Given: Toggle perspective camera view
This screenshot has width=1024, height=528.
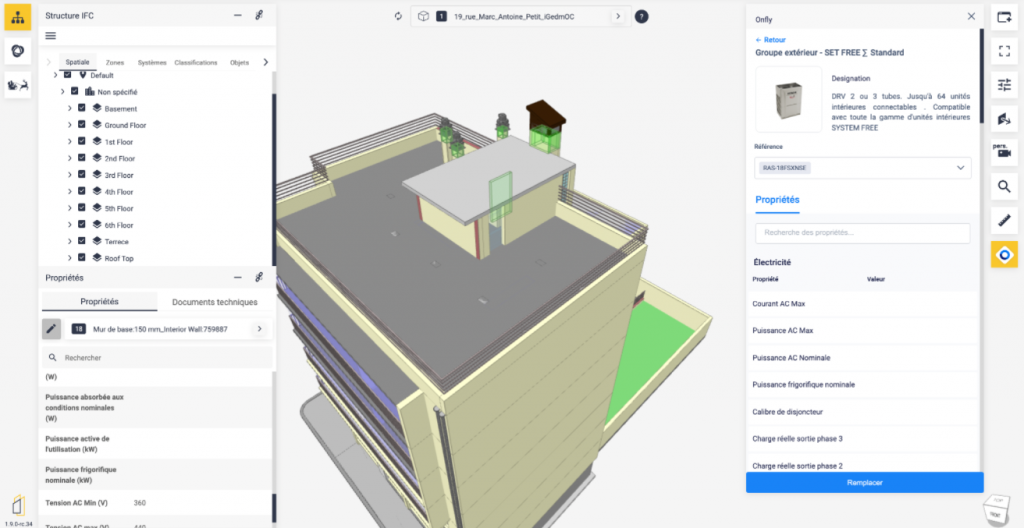Looking at the screenshot, I should tap(1004, 151).
